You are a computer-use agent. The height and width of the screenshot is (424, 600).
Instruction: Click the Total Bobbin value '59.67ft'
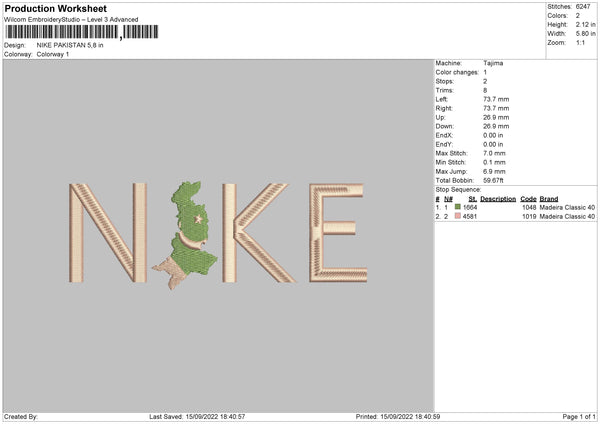click(x=493, y=180)
